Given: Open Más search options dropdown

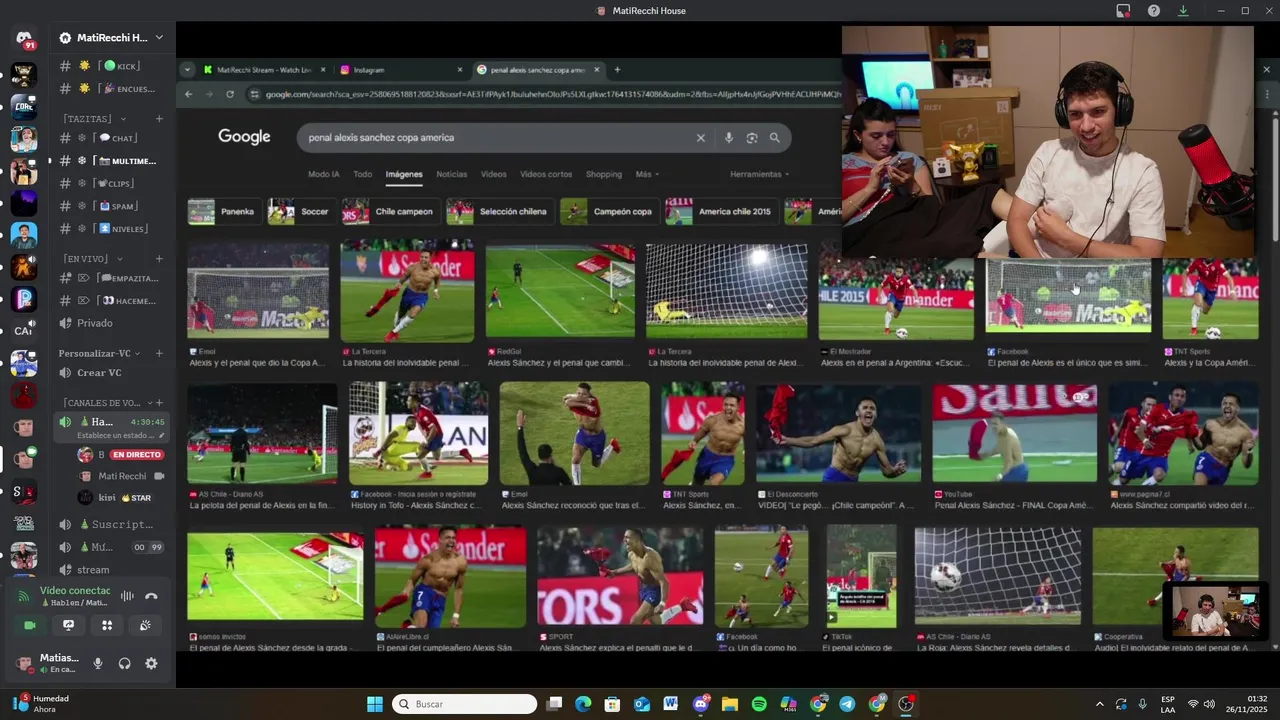Looking at the screenshot, I should [x=647, y=174].
